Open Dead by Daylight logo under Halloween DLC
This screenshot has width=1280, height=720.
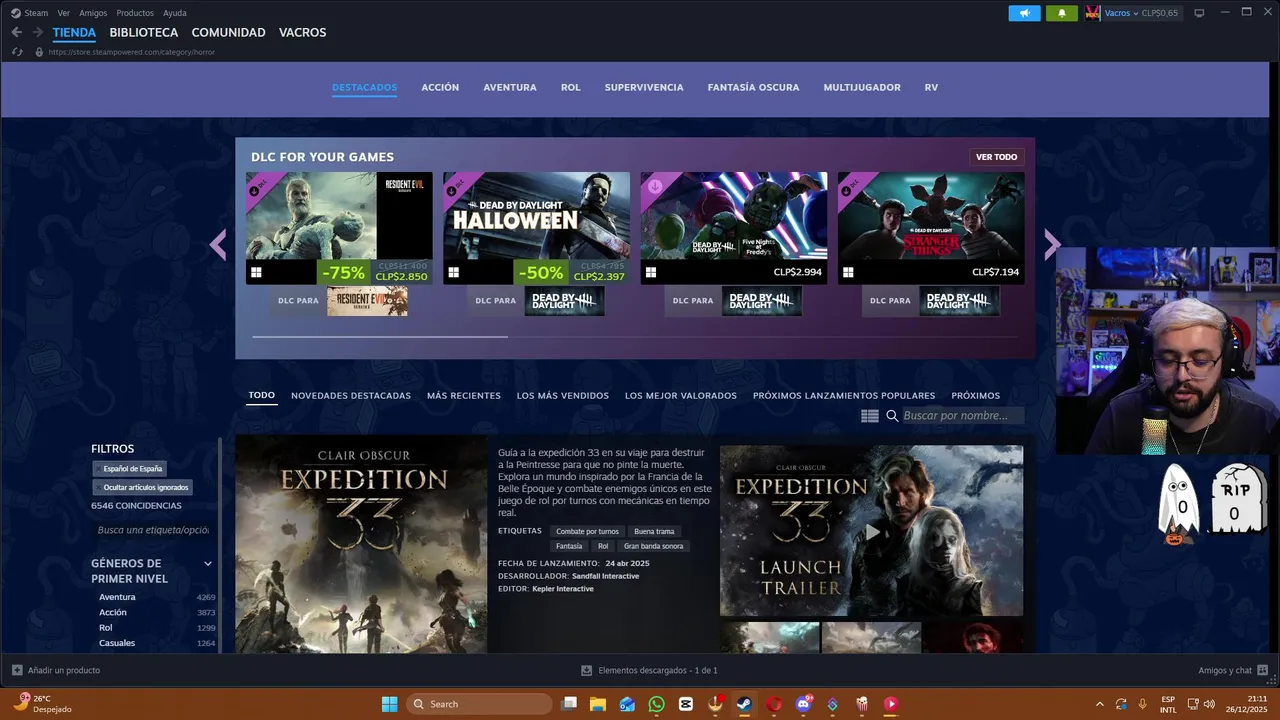[x=564, y=301]
